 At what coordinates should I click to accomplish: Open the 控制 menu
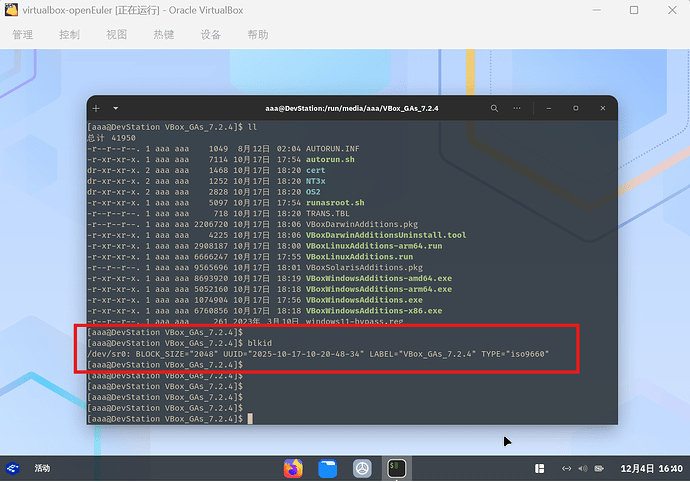pos(69,35)
